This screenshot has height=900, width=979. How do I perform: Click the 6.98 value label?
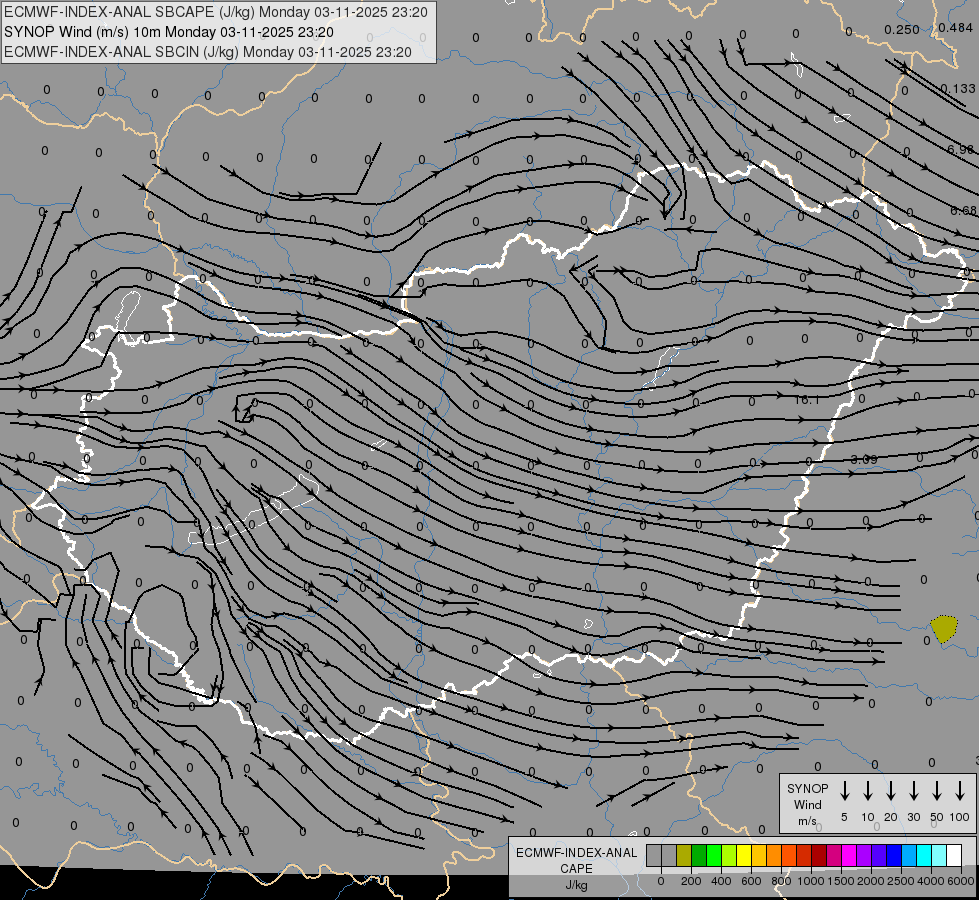tap(960, 149)
